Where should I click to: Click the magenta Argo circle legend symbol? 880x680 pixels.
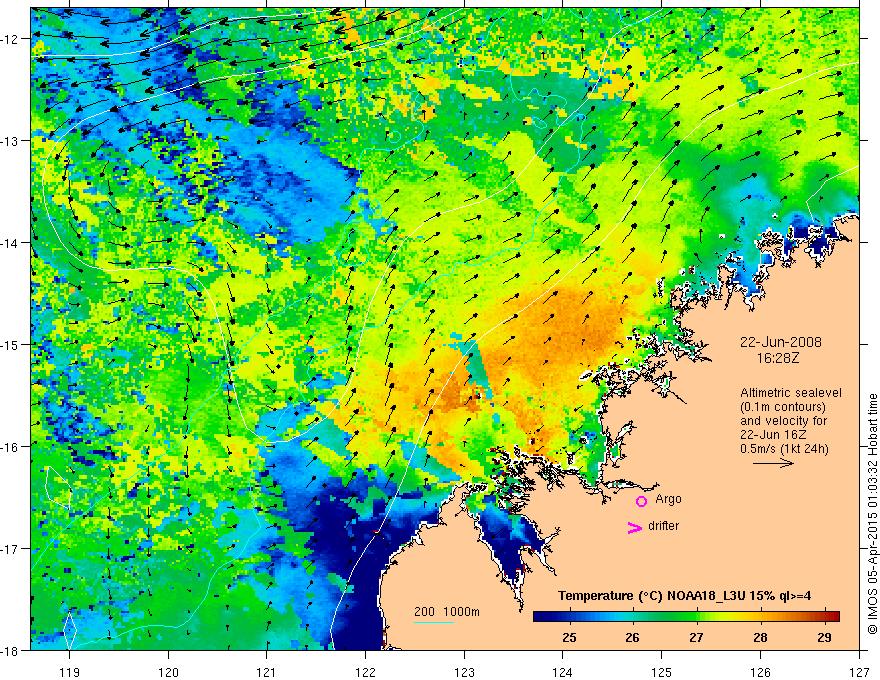[641, 501]
